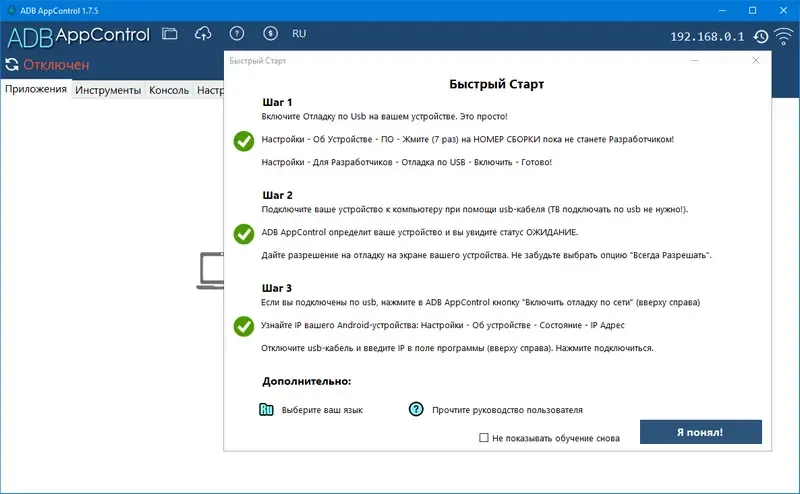Switch to the Приложения tab
Viewport: 800px width, 494px height.
[36, 89]
